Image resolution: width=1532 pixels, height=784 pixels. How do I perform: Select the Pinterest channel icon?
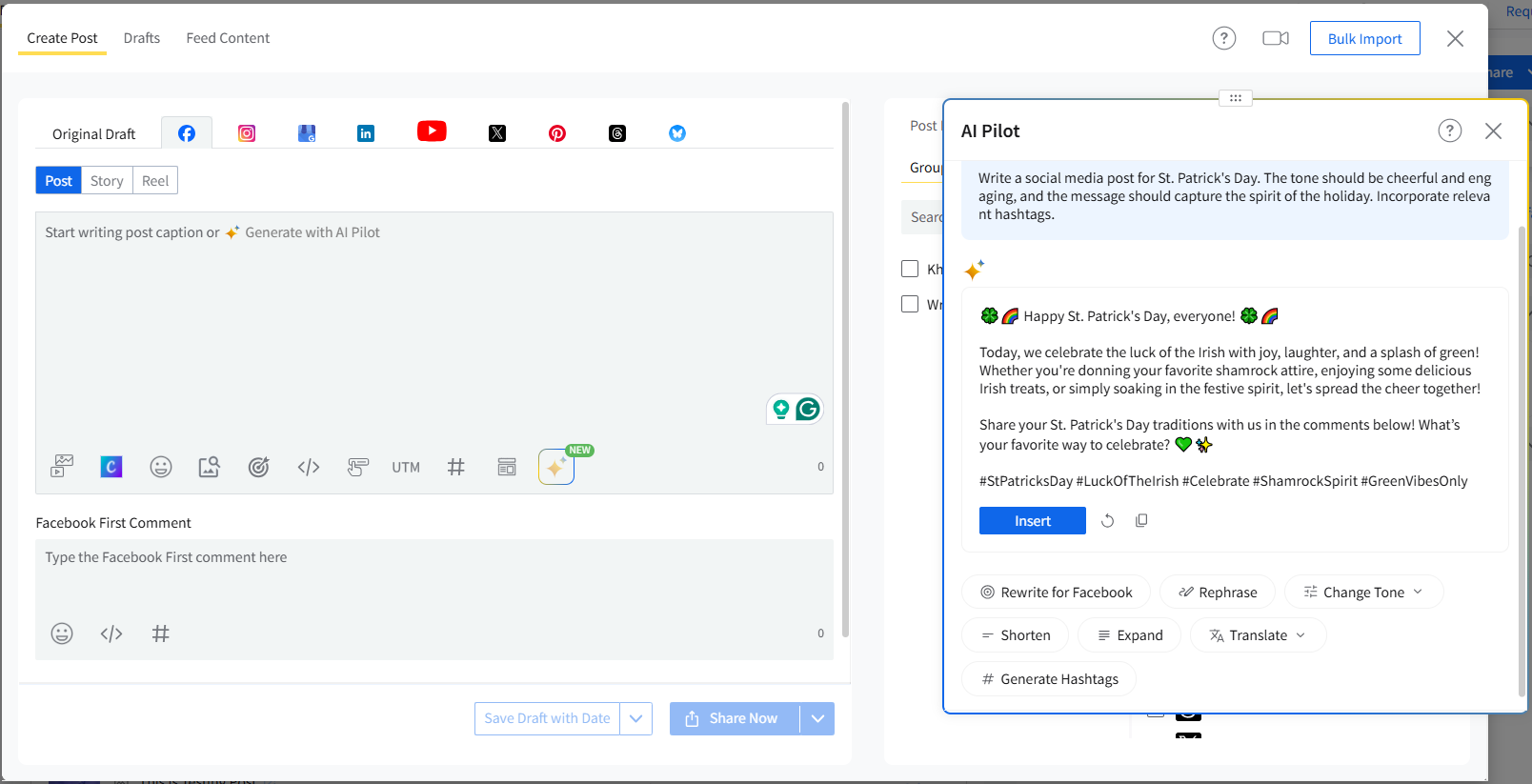(x=557, y=133)
